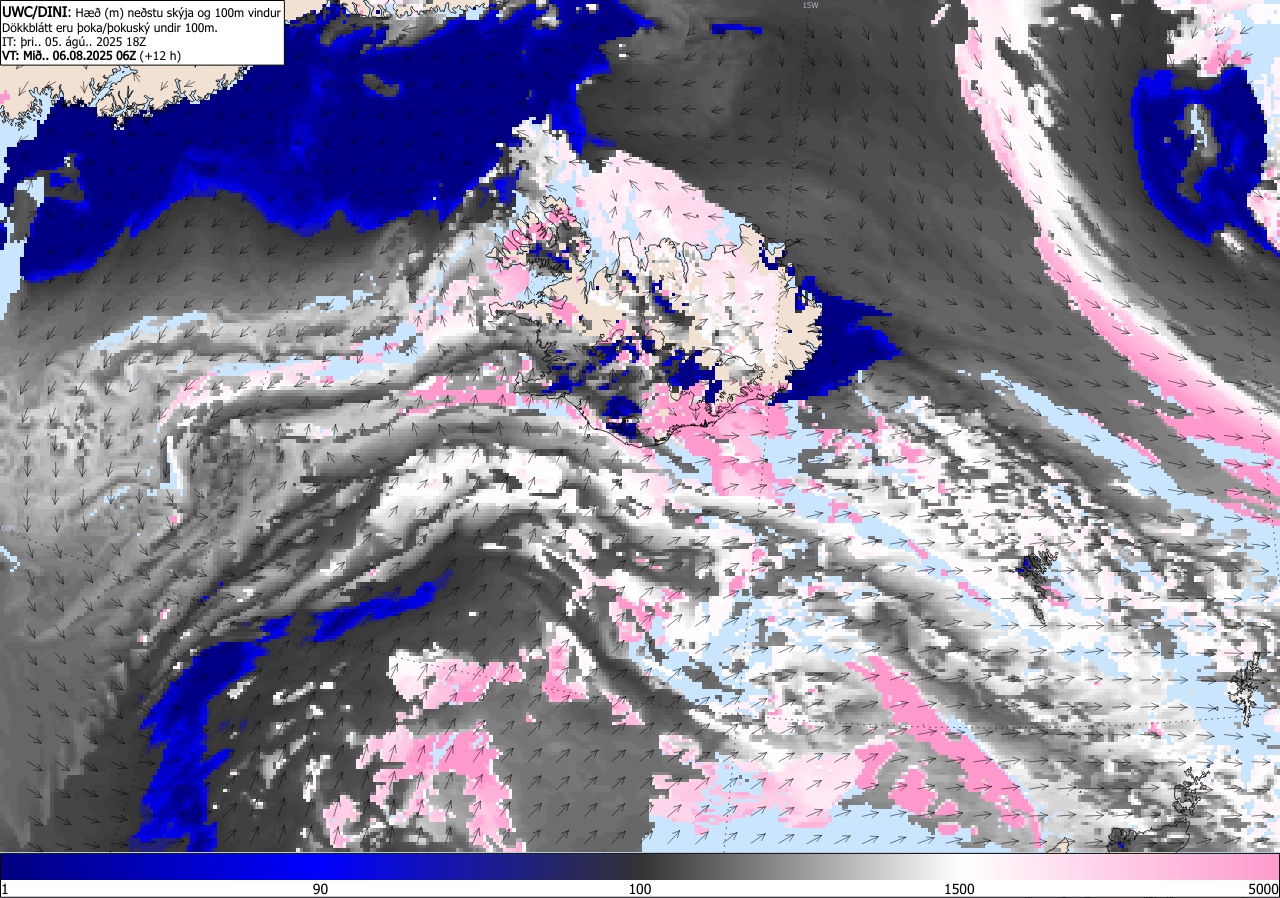The image size is (1280, 898).
Task: Click the 'Dökkblátt eru þoka/þokuský undir 100m.' line
Action: click(x=110, y=27)
